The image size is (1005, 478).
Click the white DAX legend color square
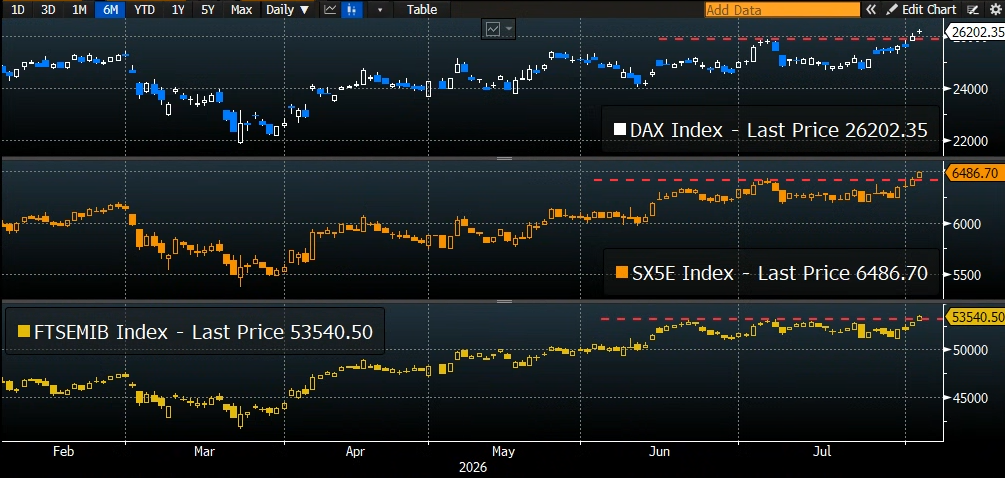[x=619, y=129]
